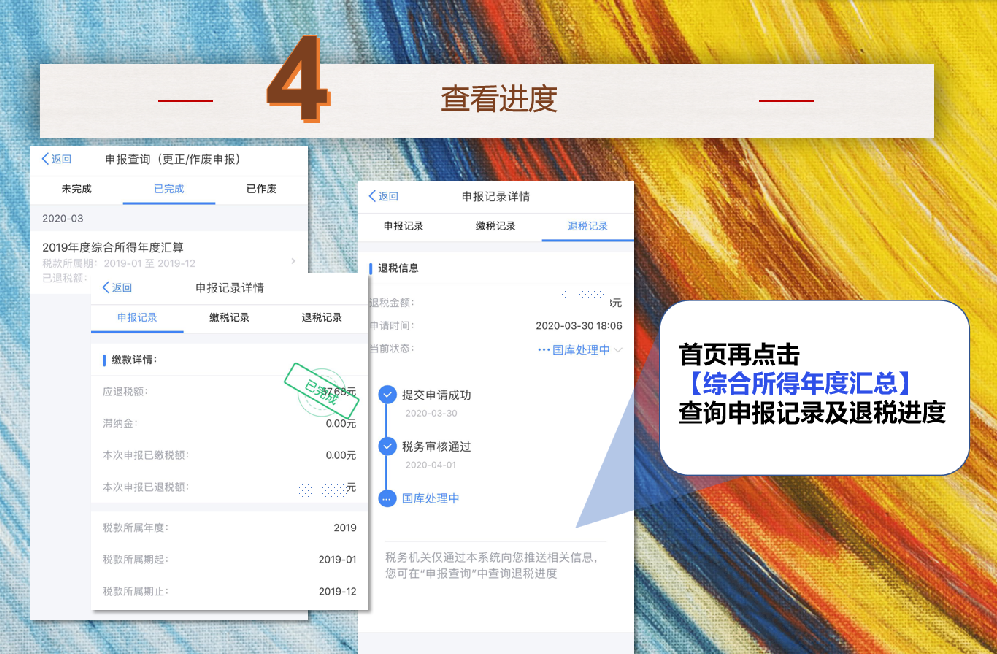Click the 税款所属期起 value 2019-01
The height and width of the screenshot is (654, 997).
pos(338,559)
